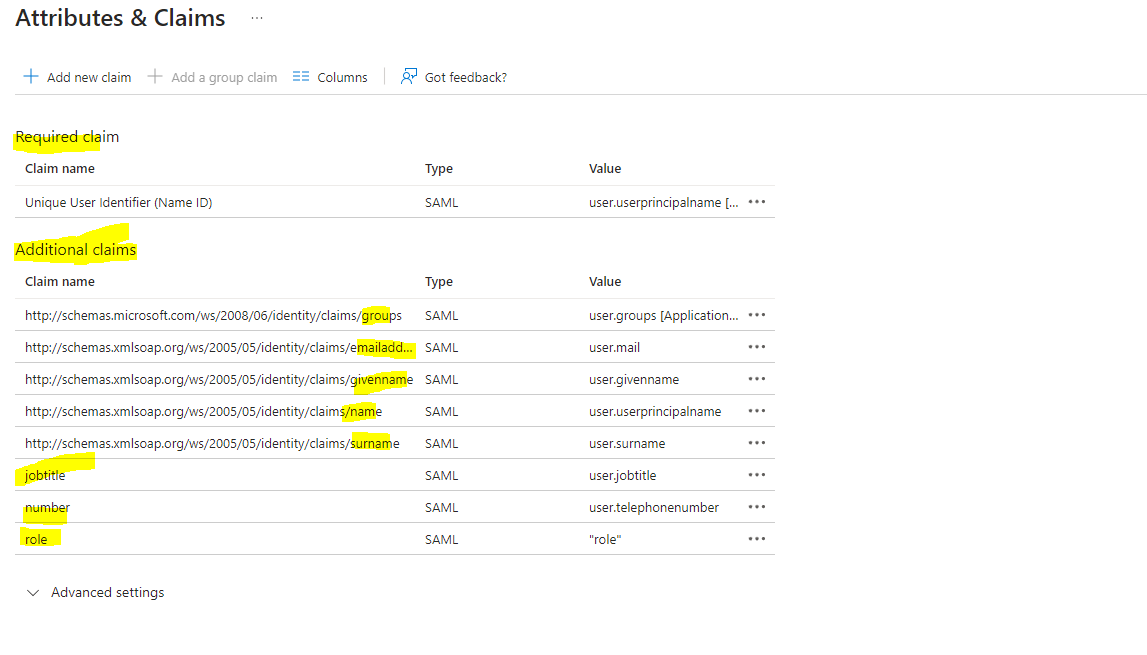
Task: Select the number claim name
Action: (48, 507)
